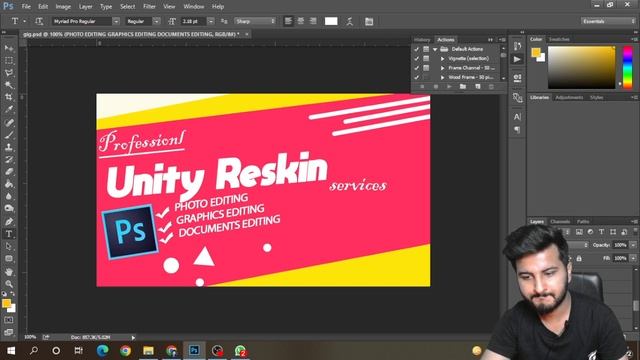Select the Rectangular Marquee tool
This screenshot has width=640, height=360.
tap(9, 60)
